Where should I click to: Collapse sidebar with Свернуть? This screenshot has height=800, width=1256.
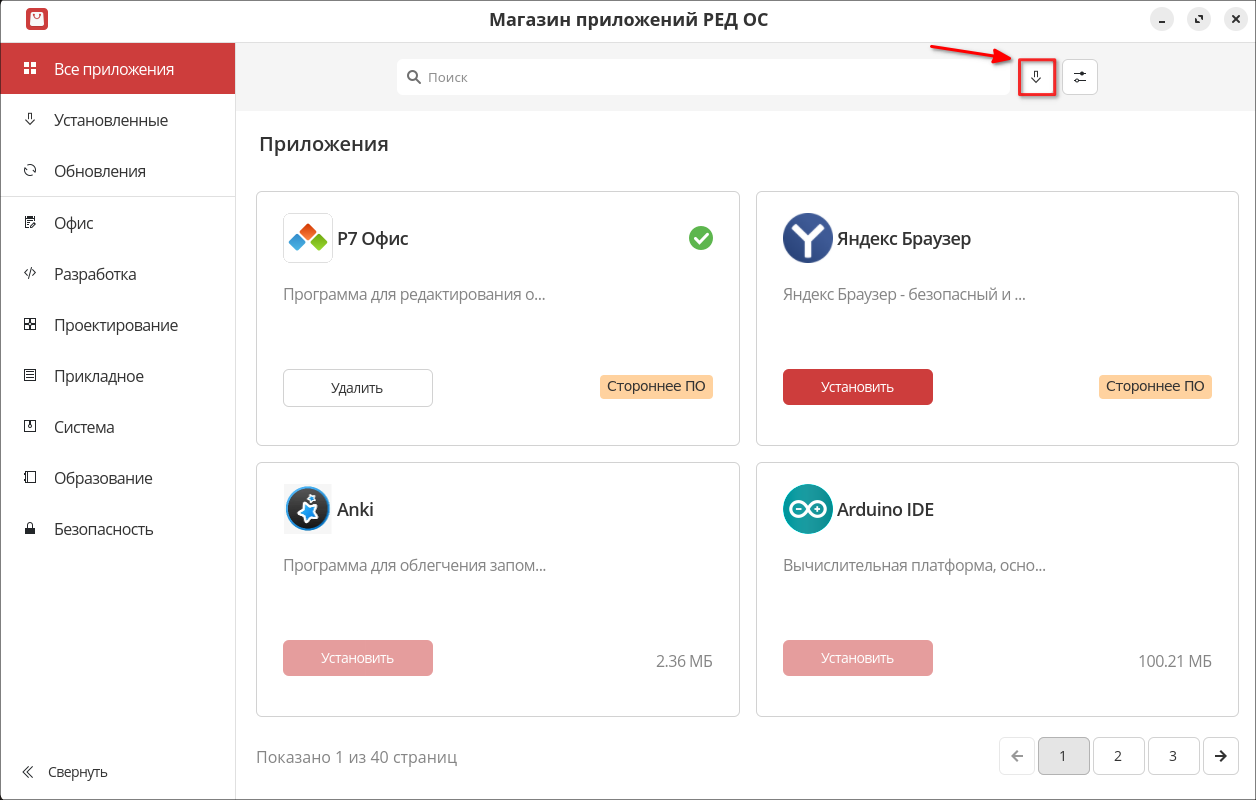coord(66,772)
